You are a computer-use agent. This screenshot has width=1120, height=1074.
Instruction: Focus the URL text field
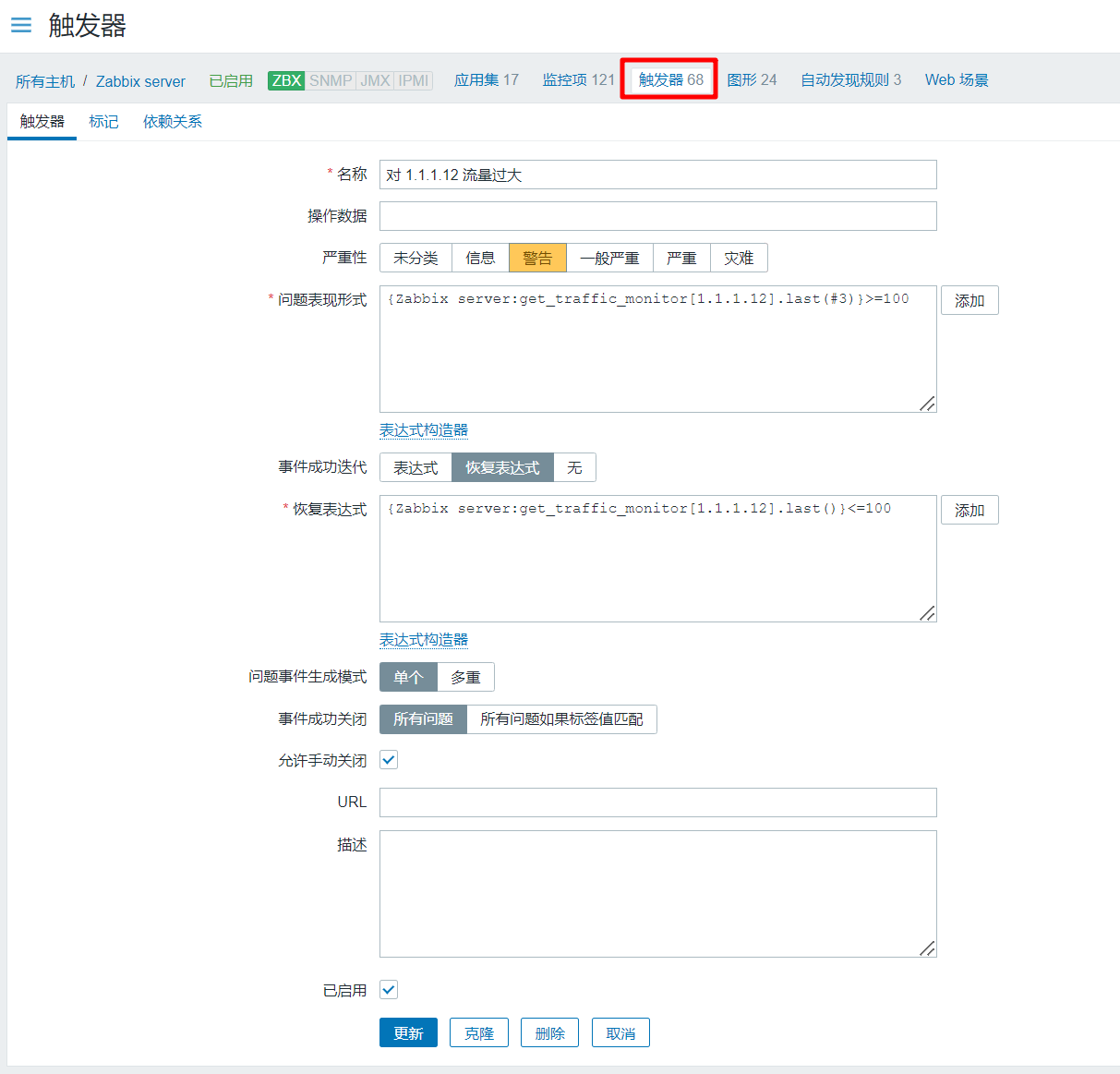[657, 802]
